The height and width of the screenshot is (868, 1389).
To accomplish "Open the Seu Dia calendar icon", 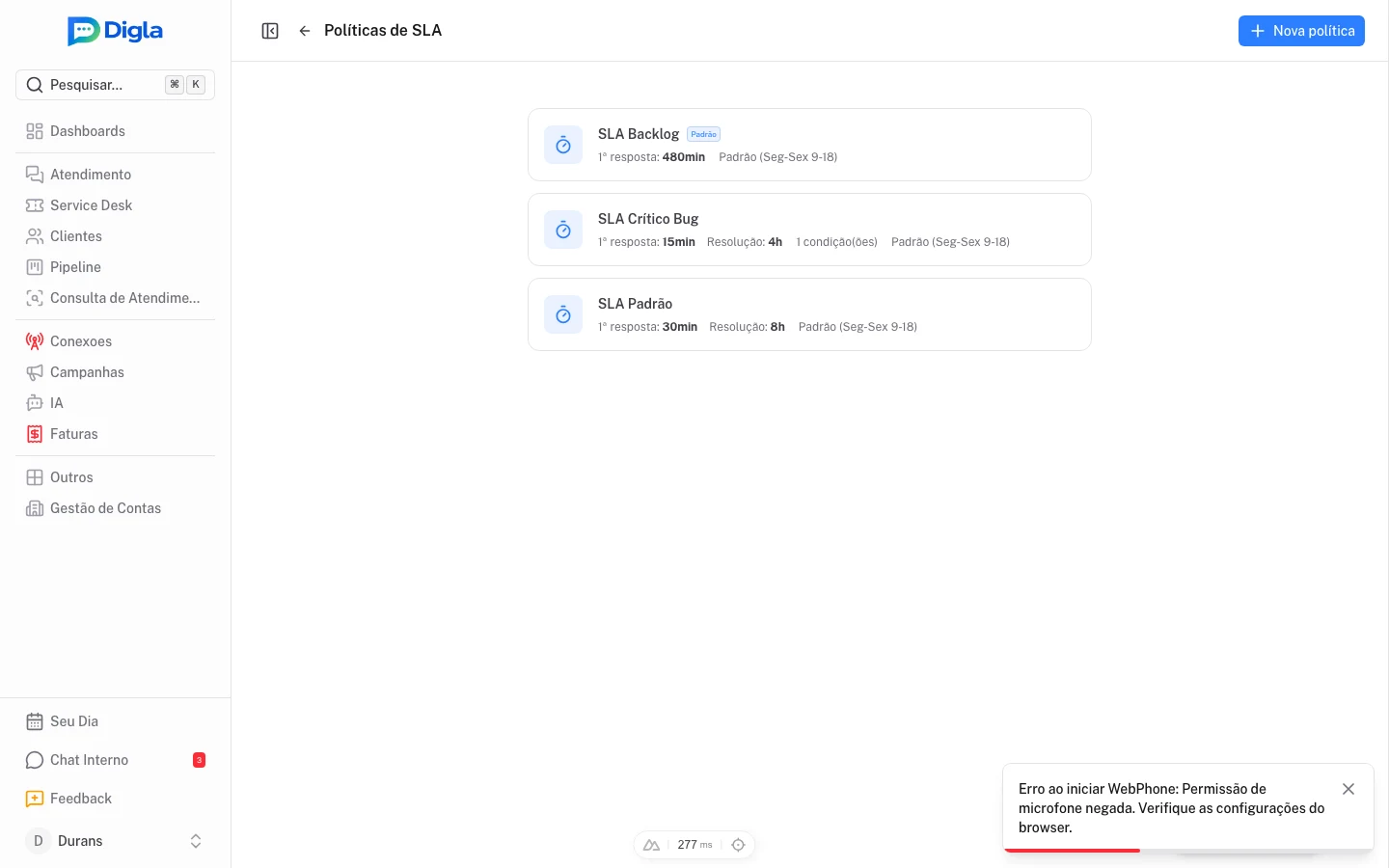I will click(35, 721).
